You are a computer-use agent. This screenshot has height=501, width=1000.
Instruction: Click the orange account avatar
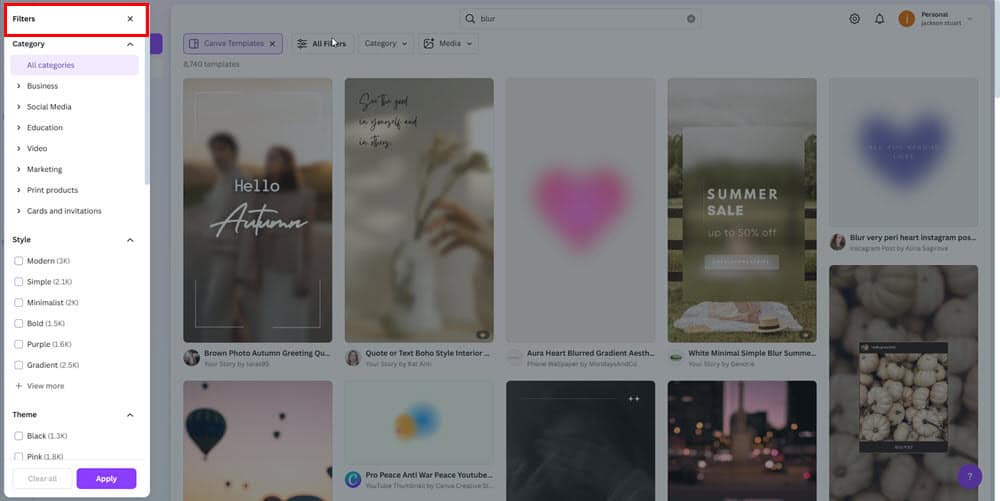click(x=906, y=19)
